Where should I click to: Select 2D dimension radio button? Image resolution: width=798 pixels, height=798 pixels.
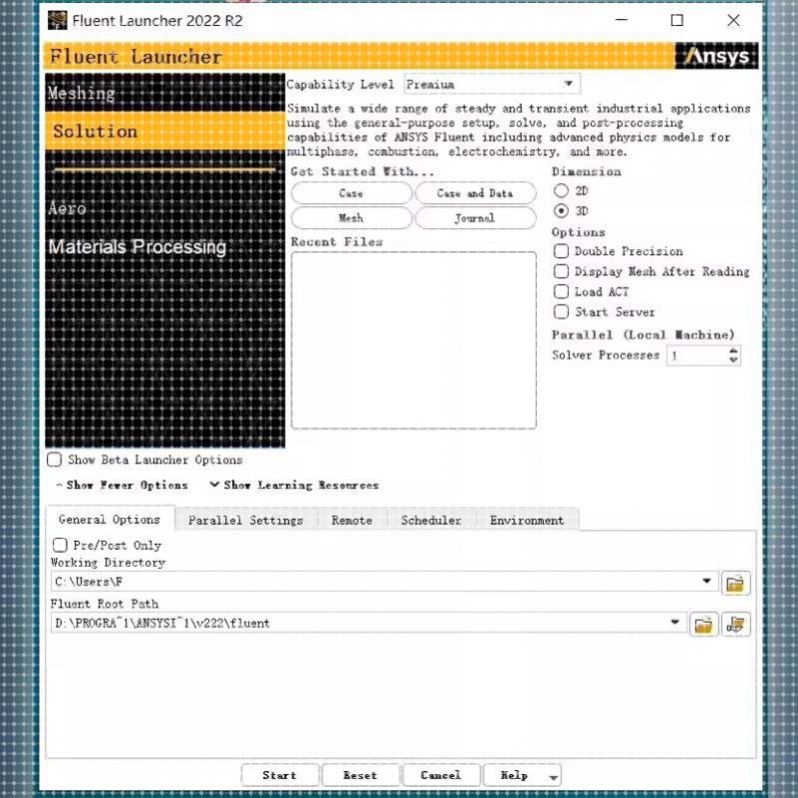point(561,191)
